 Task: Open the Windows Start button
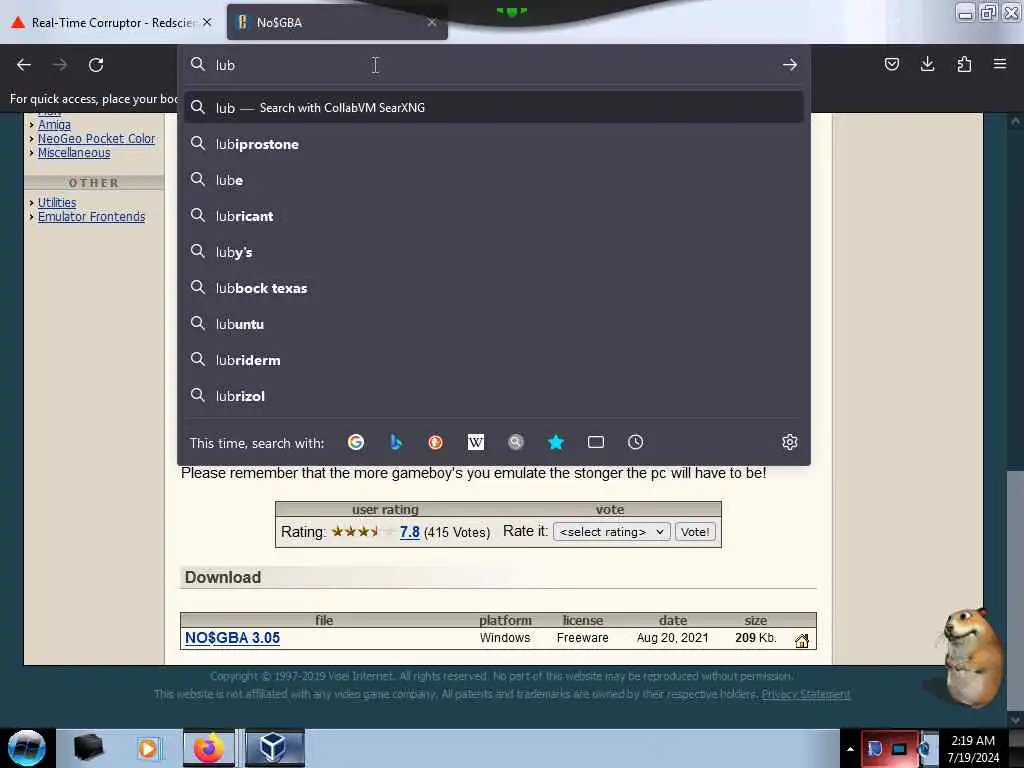coord(27,748)
